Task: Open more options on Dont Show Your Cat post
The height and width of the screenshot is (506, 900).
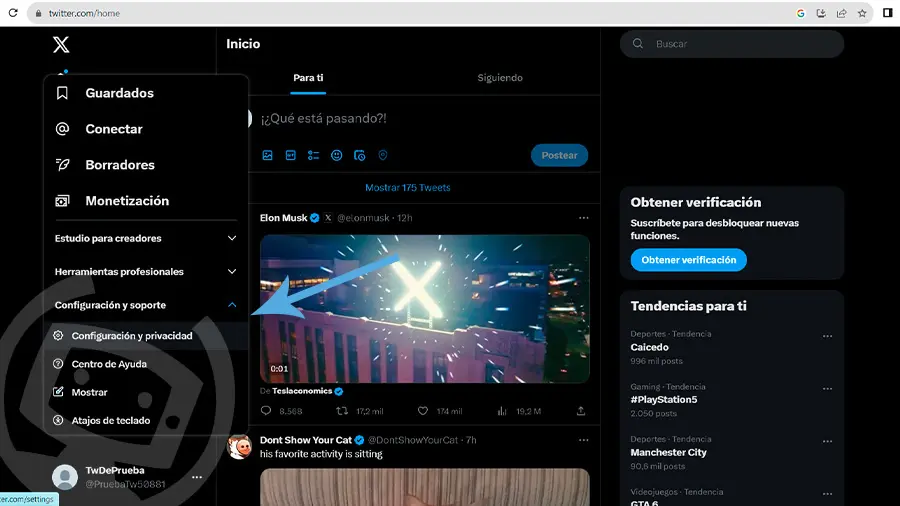Action: tap(584, 440)
